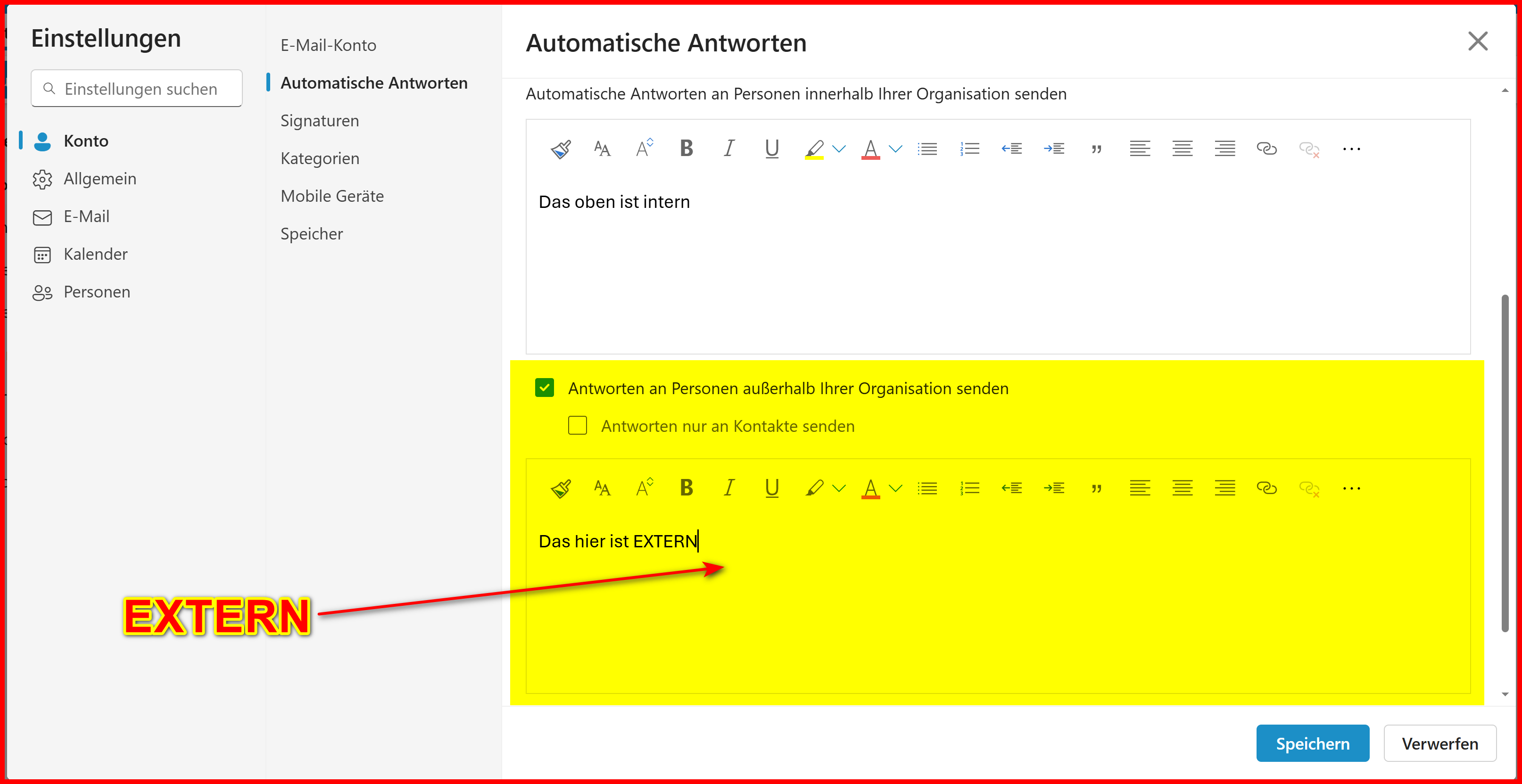Enable 'Antworten nur an Kontakte senden' checkbox
Image resolution: width=1522 pixels, height=784 pixels.
click(577, 426)
